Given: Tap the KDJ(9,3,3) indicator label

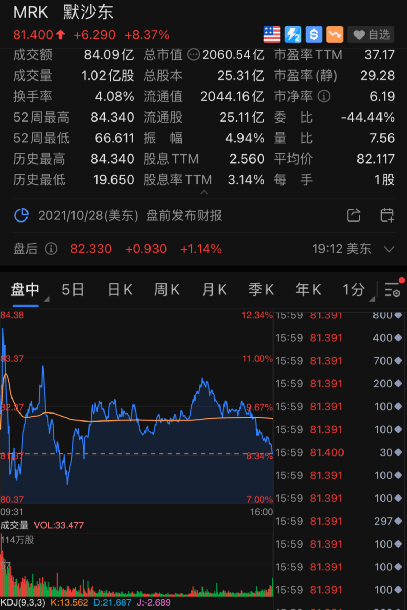Looking at the screenshot, I should pos(23,603).
